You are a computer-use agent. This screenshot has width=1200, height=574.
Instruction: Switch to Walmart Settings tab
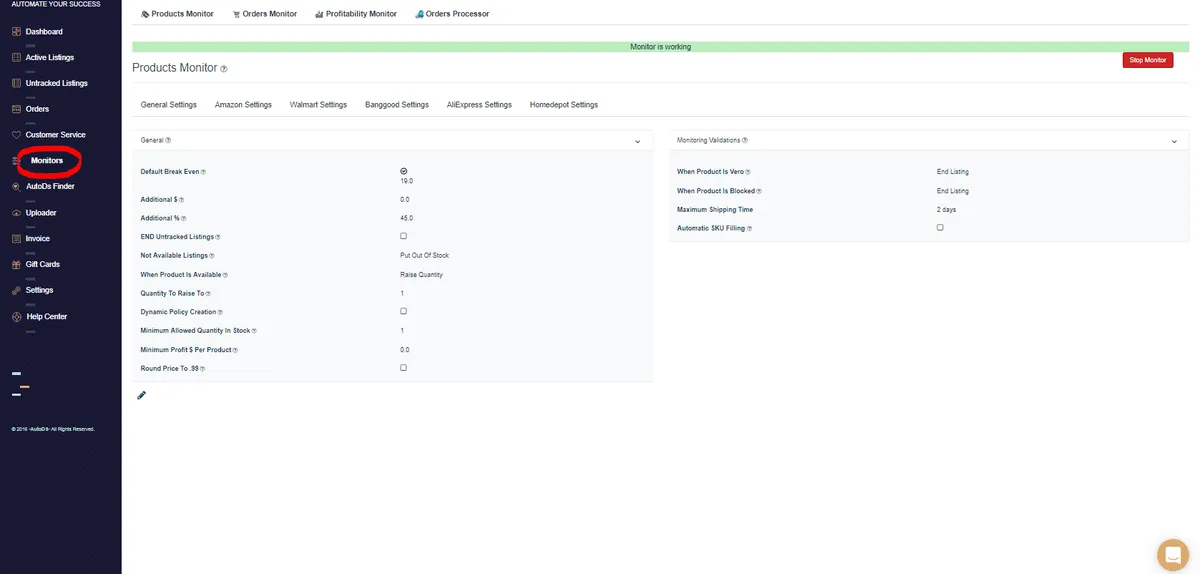pyautogui.click(x=318, y=105)
